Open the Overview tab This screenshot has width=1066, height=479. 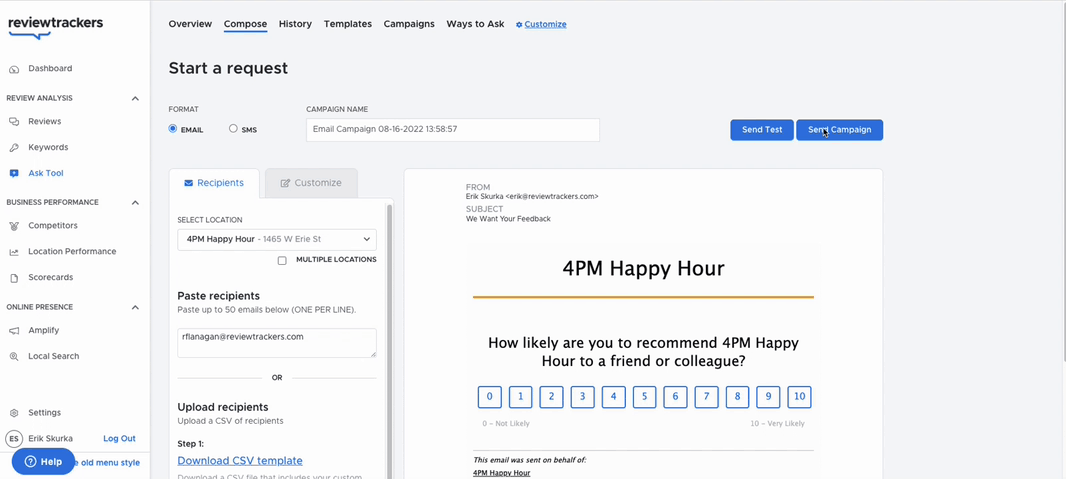click(190, 24)
